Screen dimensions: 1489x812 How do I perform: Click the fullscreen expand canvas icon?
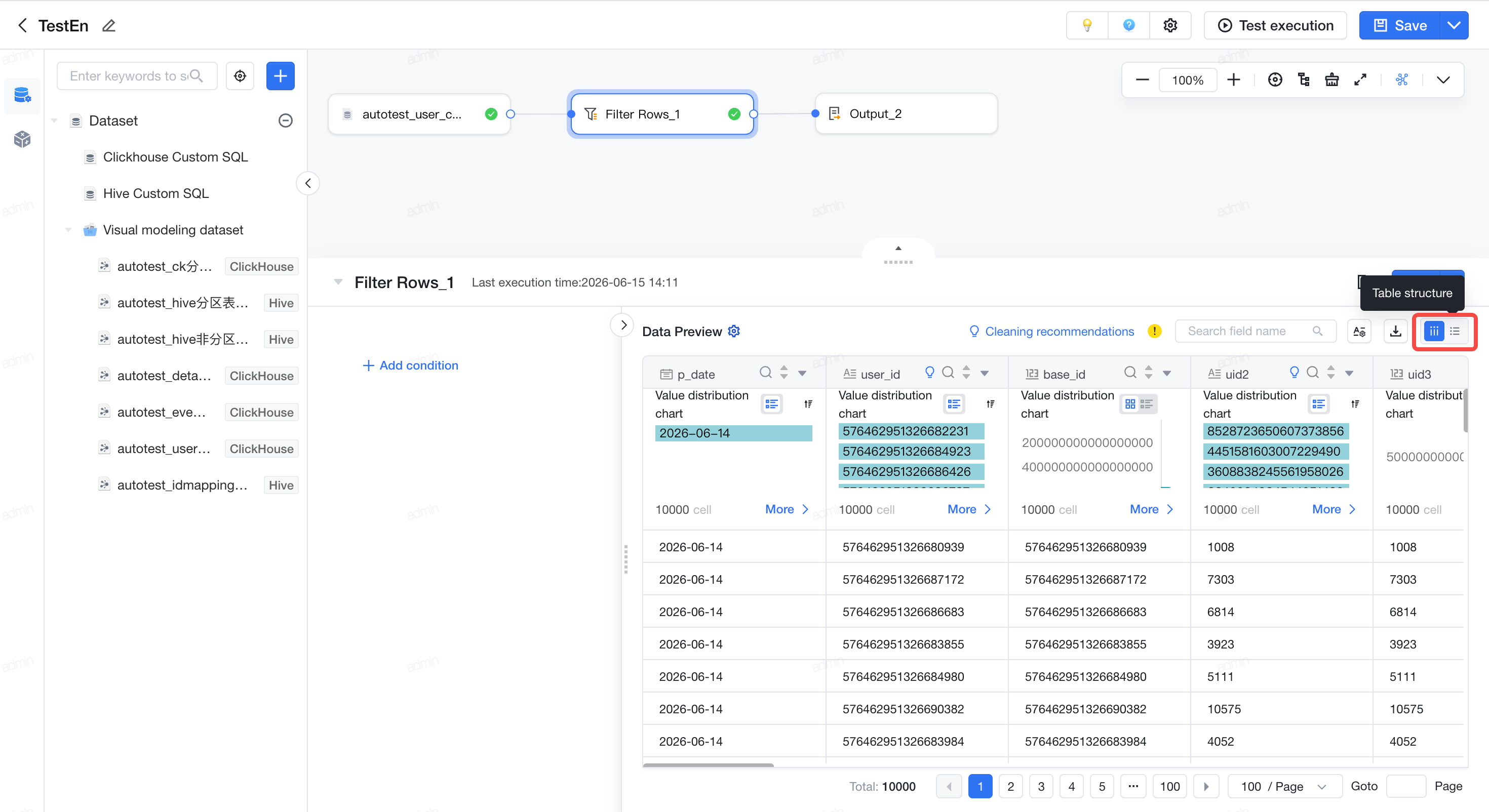[1360, 80]
